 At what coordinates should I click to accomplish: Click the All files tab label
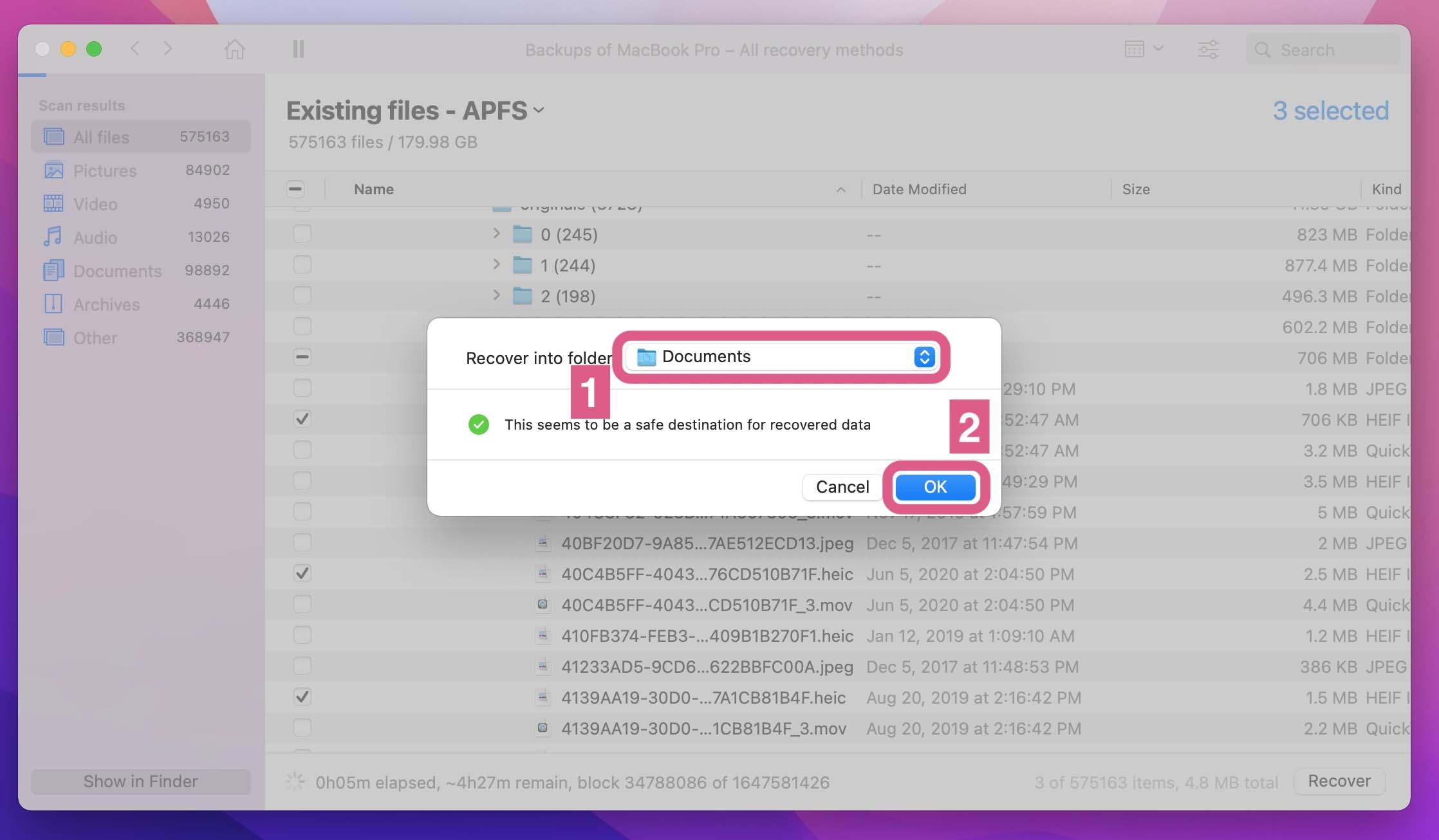click(x=101, y=135)
